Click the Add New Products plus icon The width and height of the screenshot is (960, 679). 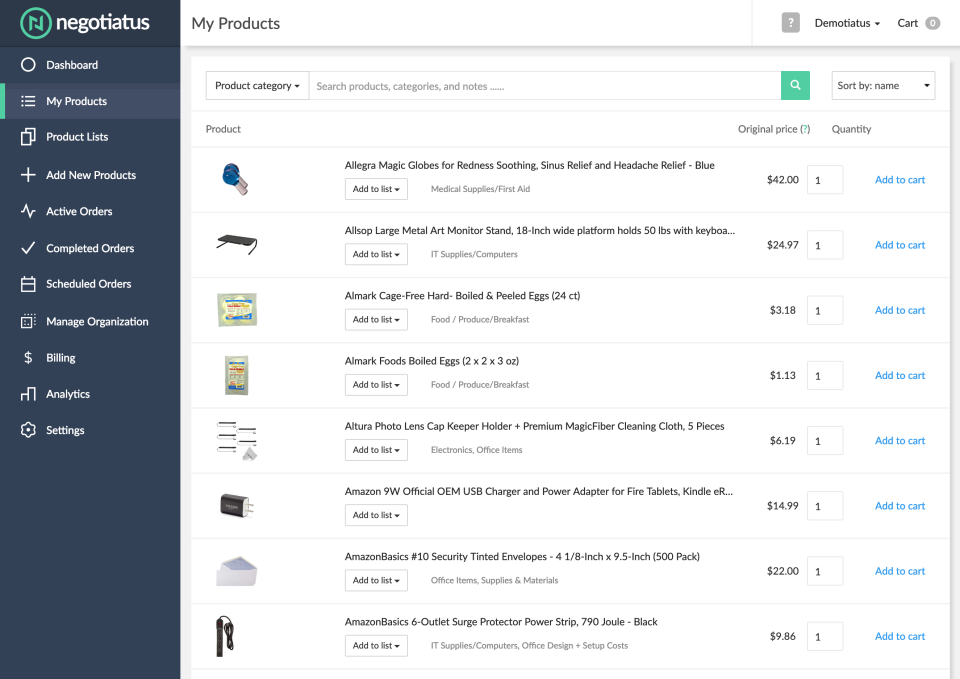(x=27, y=174)
